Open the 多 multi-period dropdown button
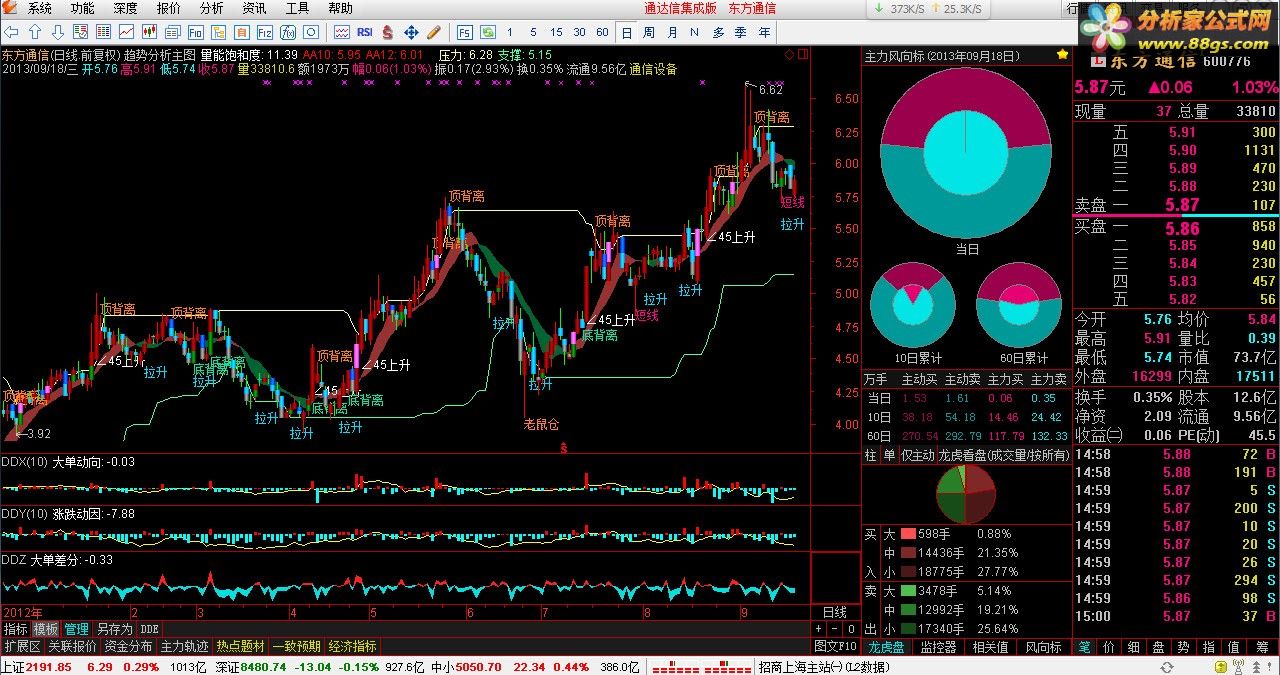Image resolution: width=1280 pixels, height=675 pixels. (x=718, y=32)
